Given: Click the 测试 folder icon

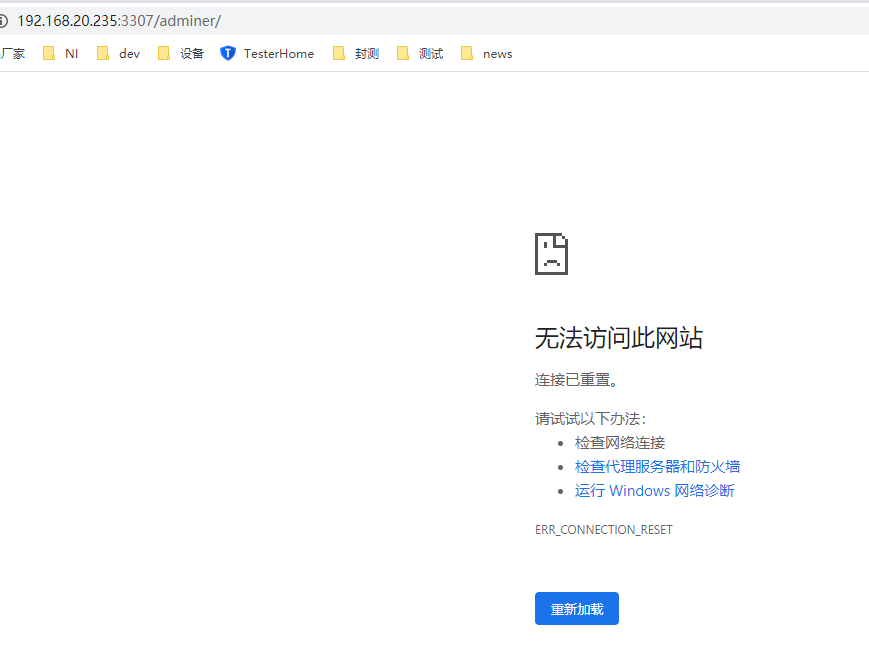Looking at the screenshot, I should 403,54.
